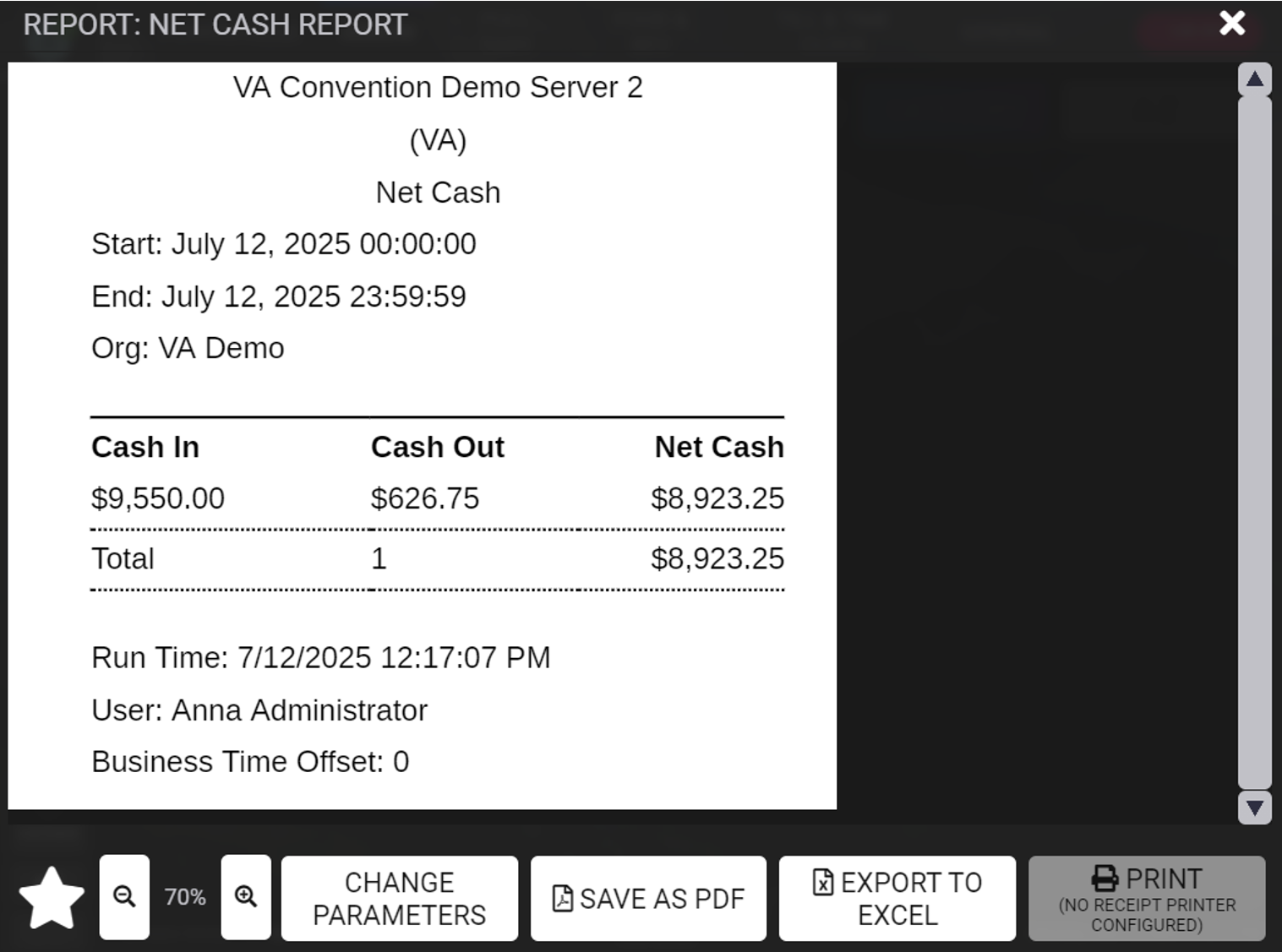Save the report as PDF
Viewport: 1282px width, 952px height.
click(x=648, y=898)
